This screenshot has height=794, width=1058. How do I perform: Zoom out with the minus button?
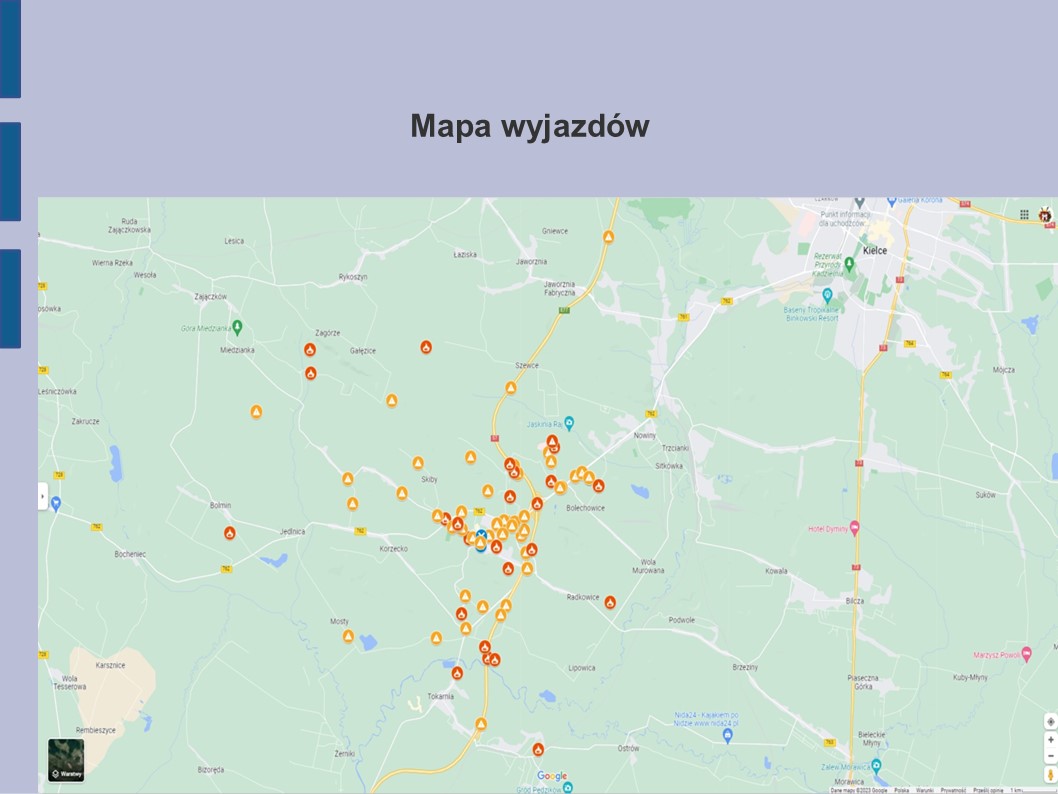click(1050, 757)
